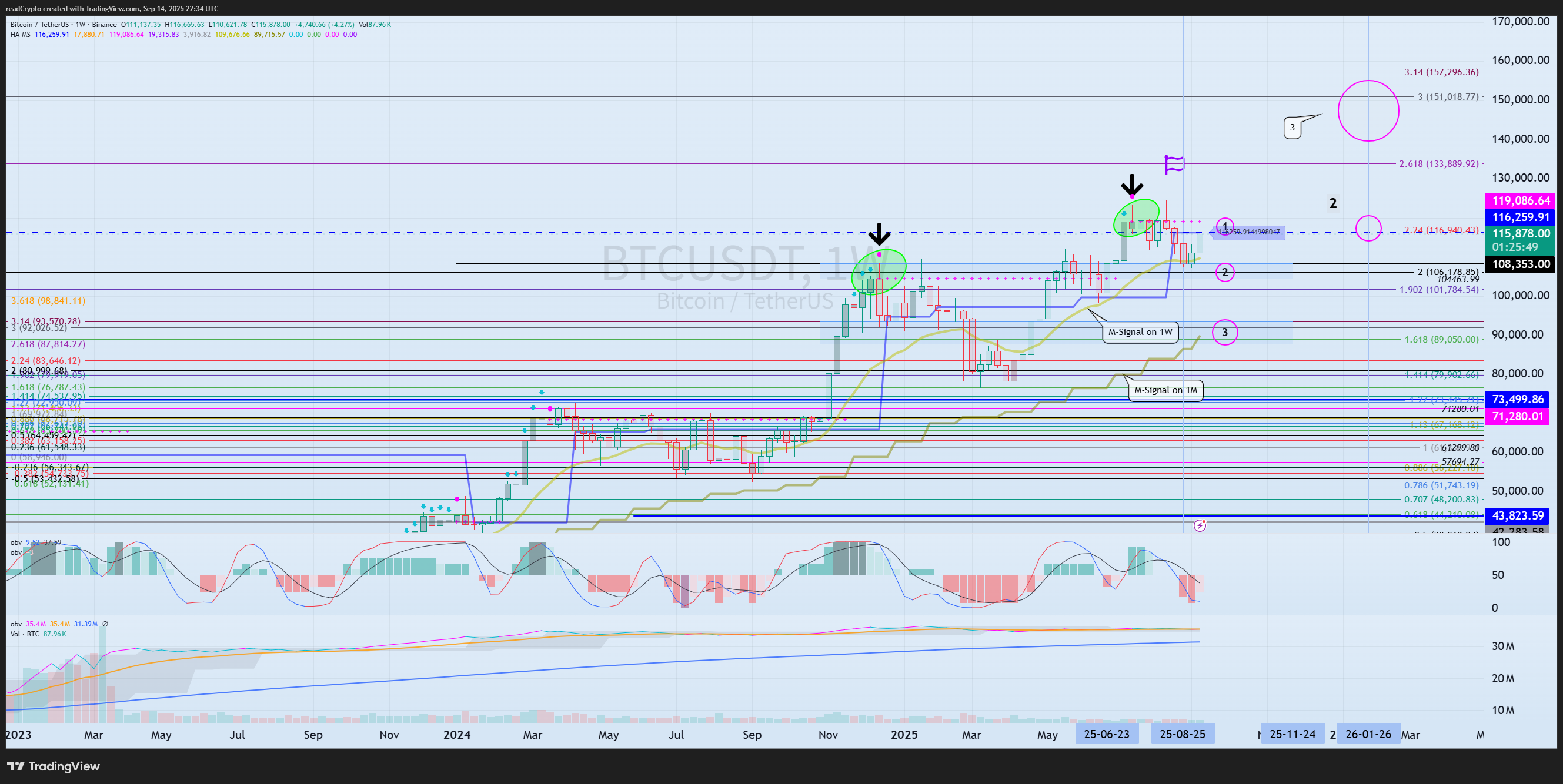Click the 25-11-24 date marker

(x=1293, y=733)
